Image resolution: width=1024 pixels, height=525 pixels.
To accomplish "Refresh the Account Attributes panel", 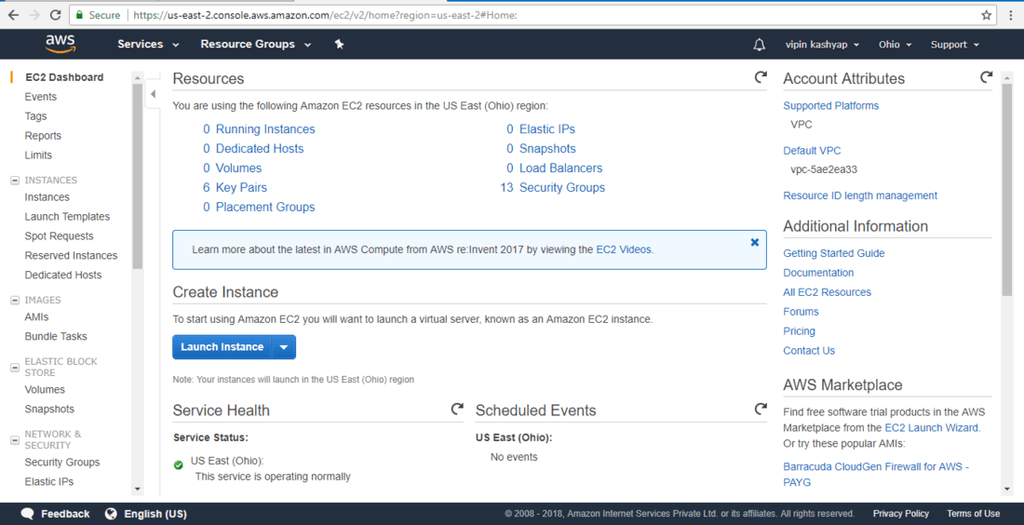I will click(986, 77).
